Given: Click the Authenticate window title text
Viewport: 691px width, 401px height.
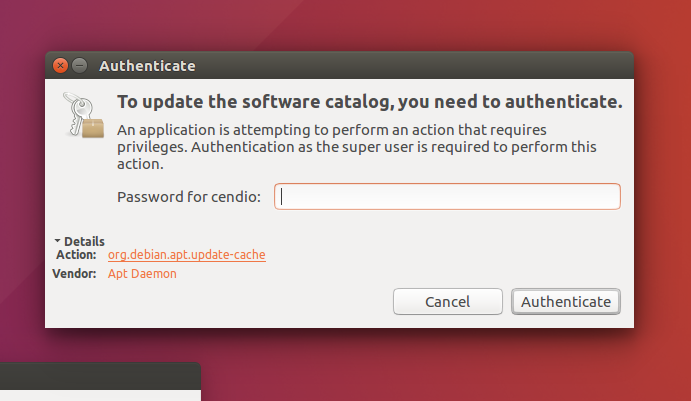Looking at the screenshot, I should tap(147, 66).
